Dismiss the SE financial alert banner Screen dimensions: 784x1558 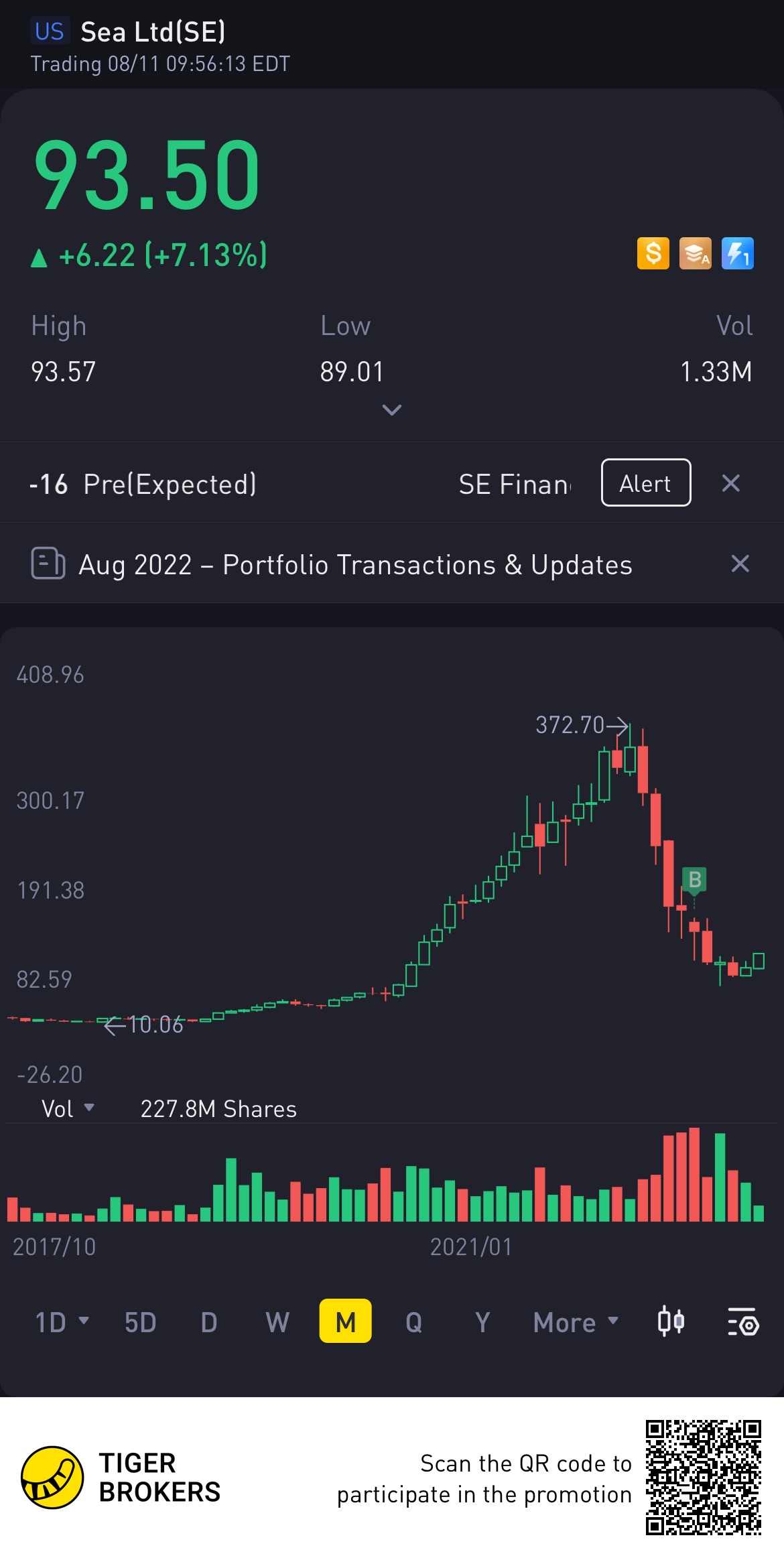click(x=731, y=483)
